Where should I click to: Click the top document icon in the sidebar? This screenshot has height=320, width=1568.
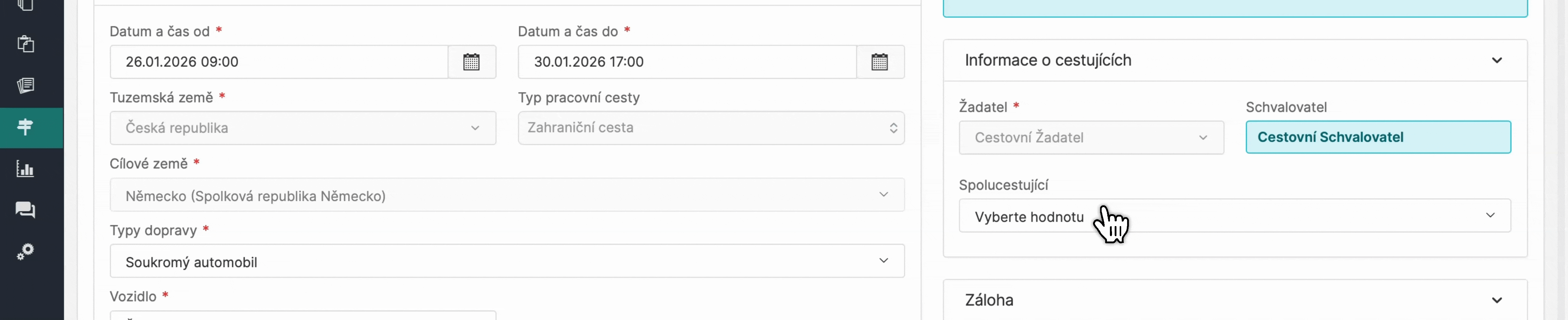tap(25, 5)
